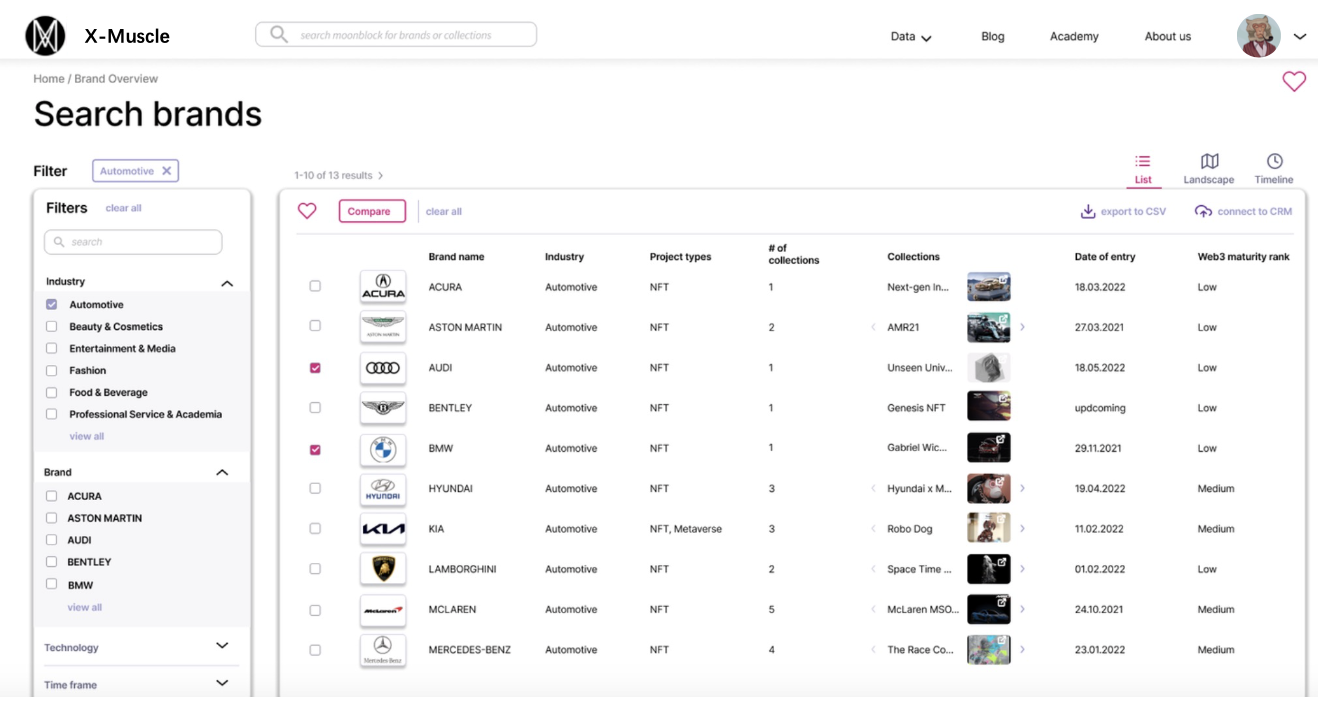
Task: Check the Food & Beverage filter
Action: (51, 392)
